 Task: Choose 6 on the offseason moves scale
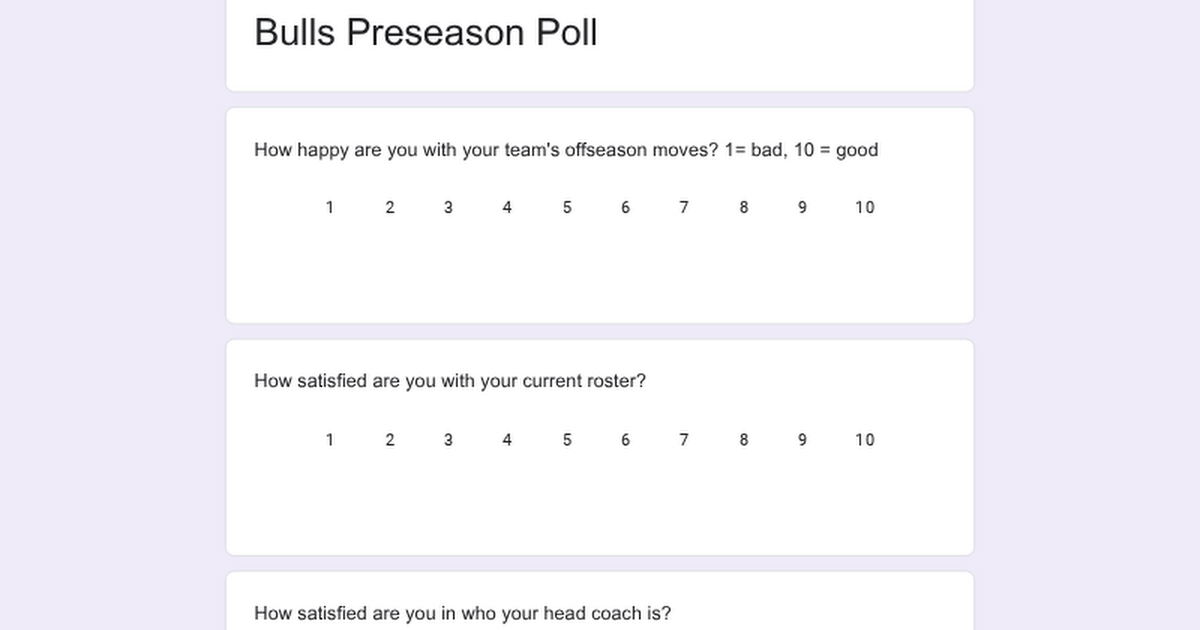(x=625, y=208)
